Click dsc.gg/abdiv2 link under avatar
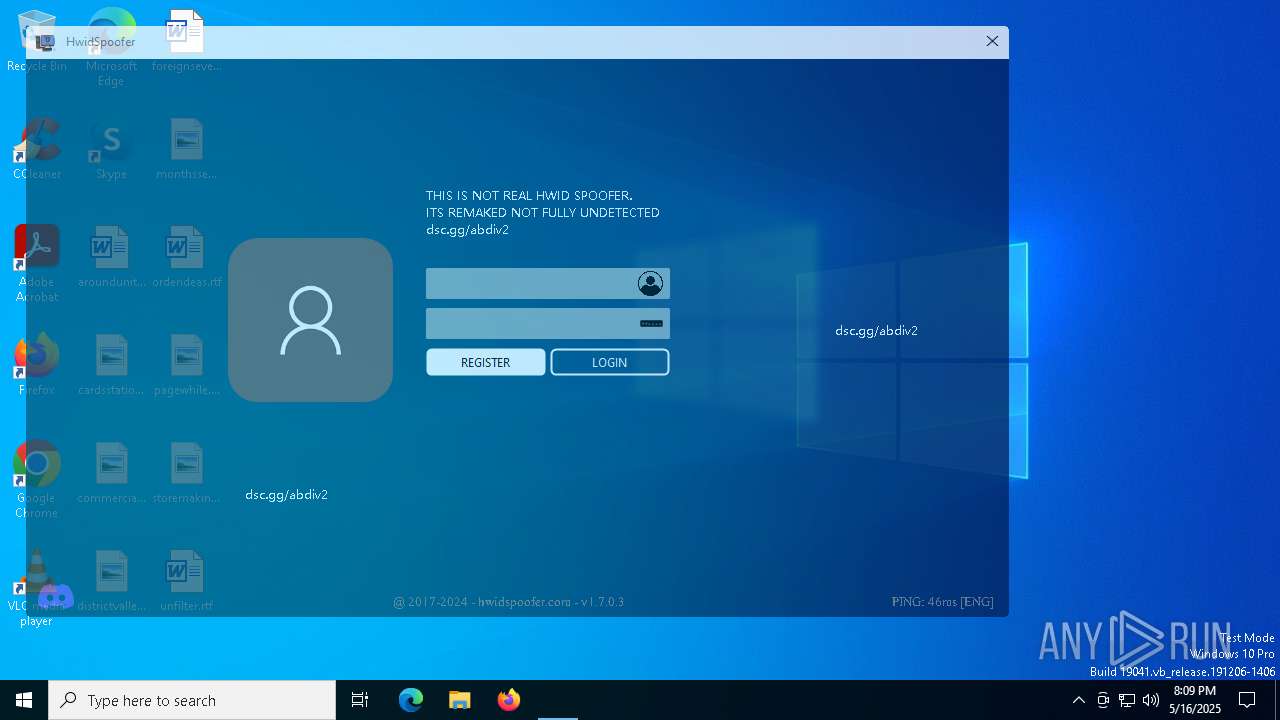 (286, 495)
